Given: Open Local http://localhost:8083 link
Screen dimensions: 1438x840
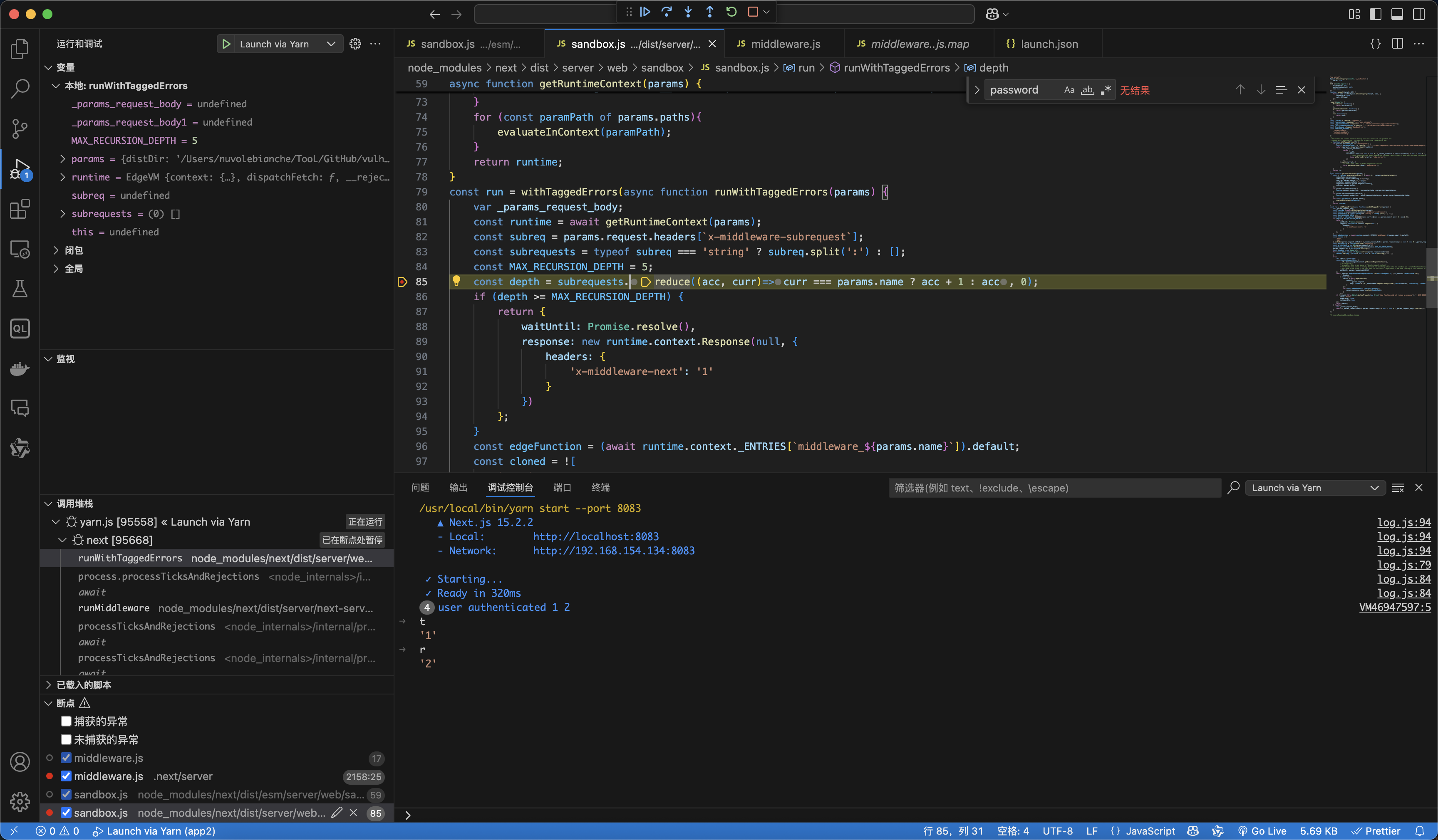Looking at the screenshot, I should 596,536.
